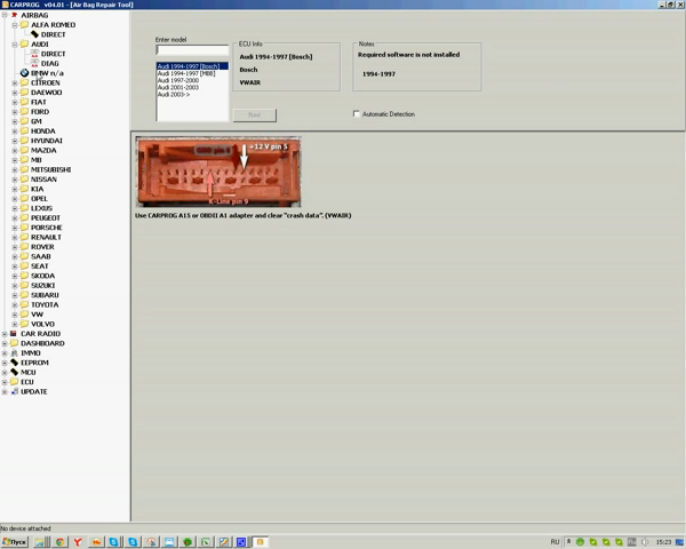Expand the TOYOTA node
Image resolution: width=686 pixels, height=549 pixels.
[14, 304]
